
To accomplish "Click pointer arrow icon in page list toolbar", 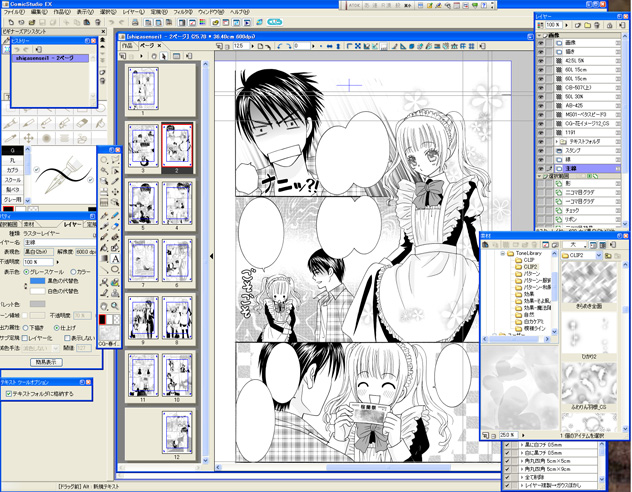I will (164, 56).
